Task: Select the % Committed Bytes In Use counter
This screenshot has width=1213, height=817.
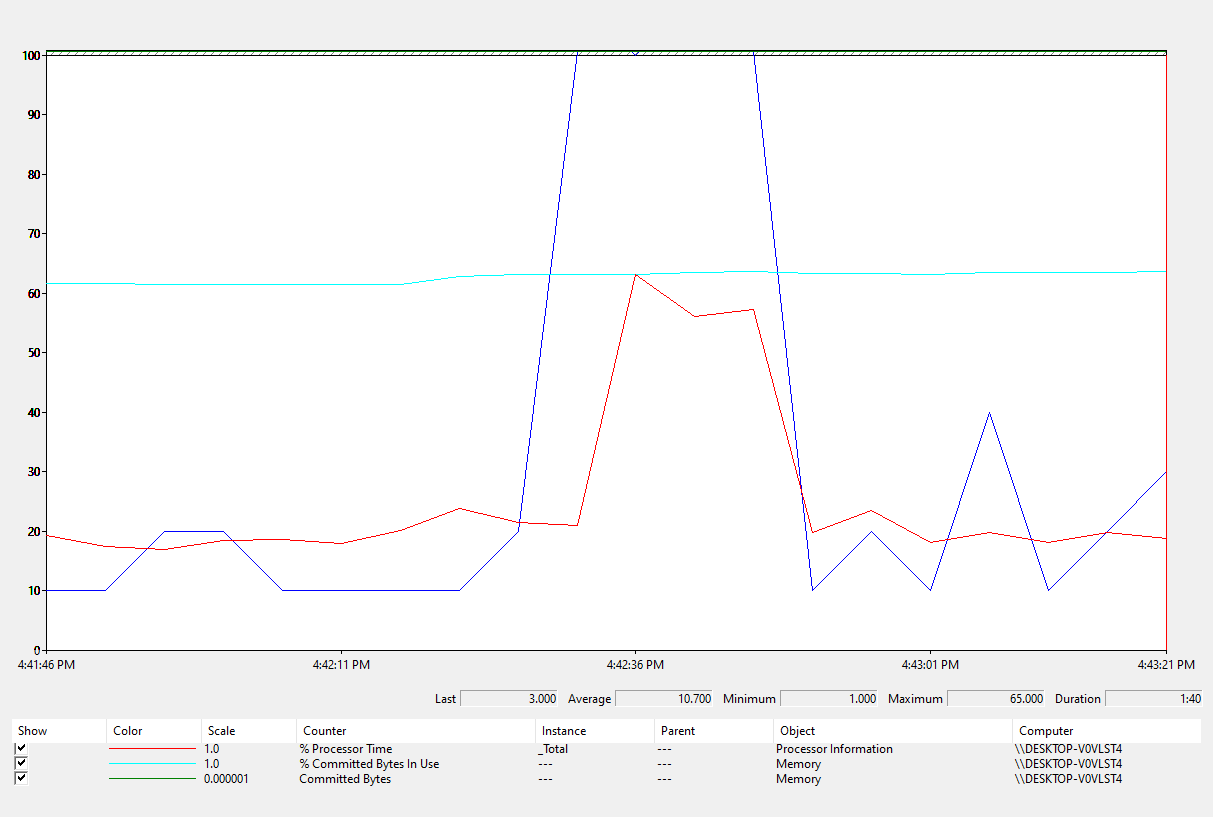Action: point(369,764)
